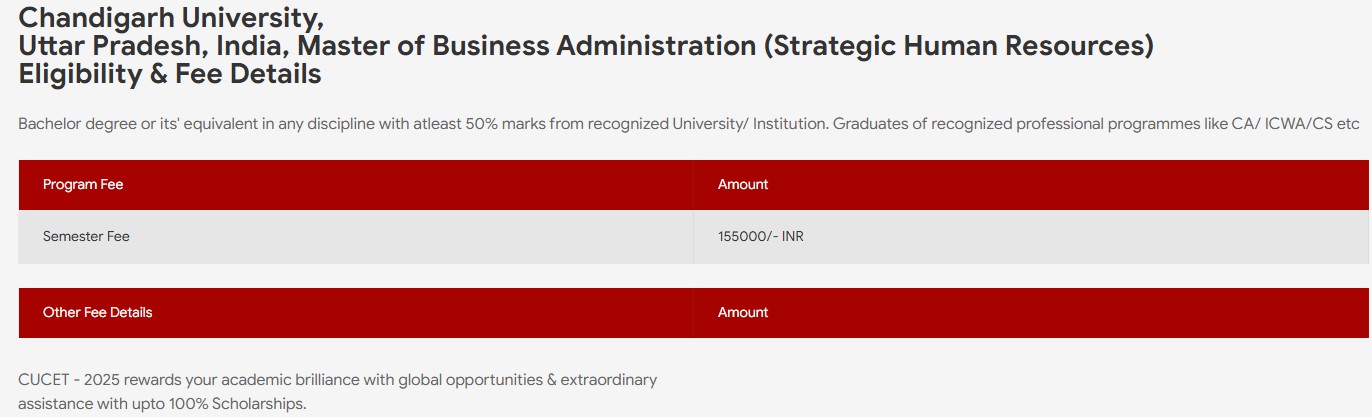
Task: Select "(Strategic Human Resources)" in the heading
Action: (x=958, y=46)
